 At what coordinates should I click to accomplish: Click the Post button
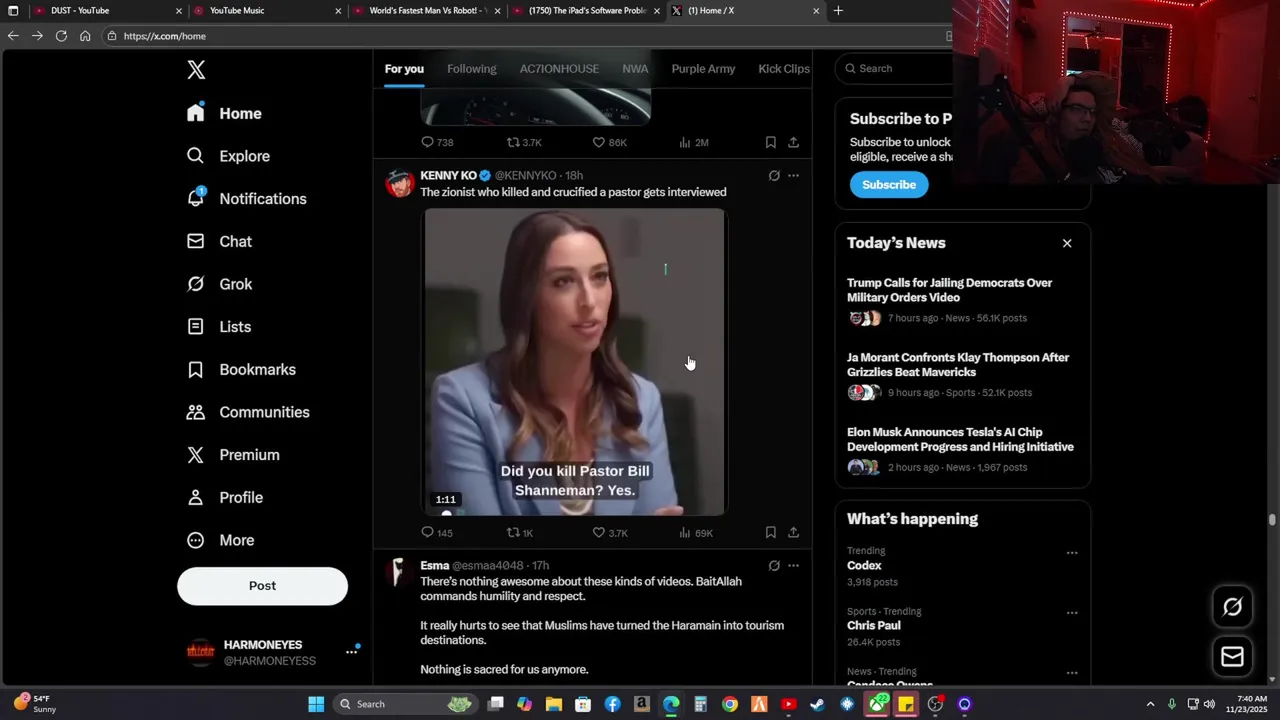pyautogui.click(x=262, y=586)
